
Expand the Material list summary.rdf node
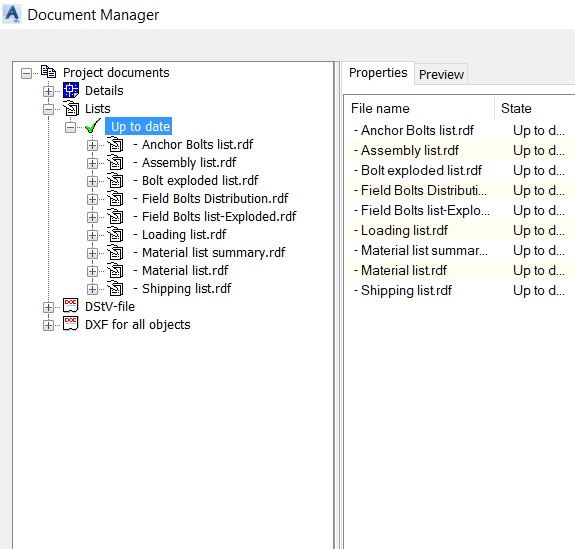[92, 253]
